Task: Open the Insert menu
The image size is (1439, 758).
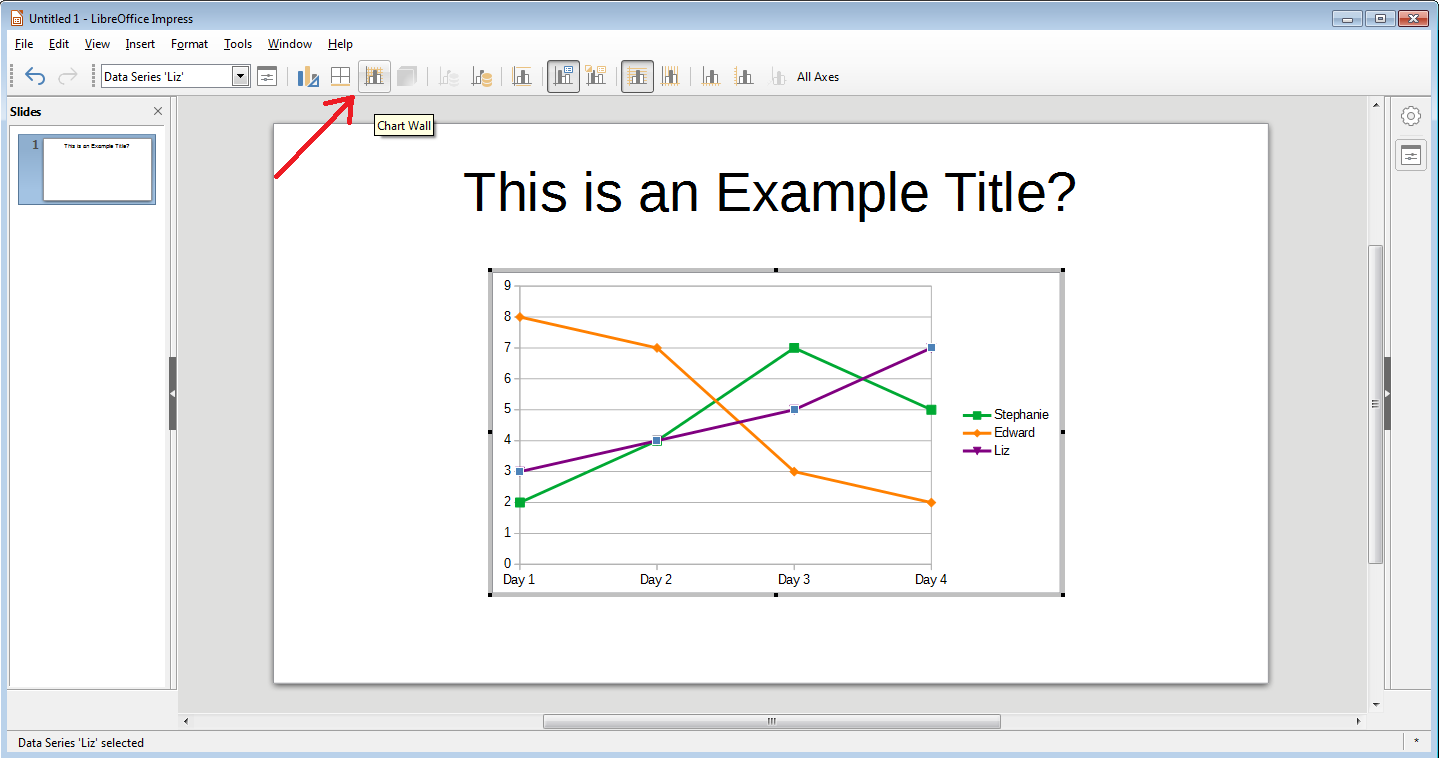Action: tap(139, 44)
